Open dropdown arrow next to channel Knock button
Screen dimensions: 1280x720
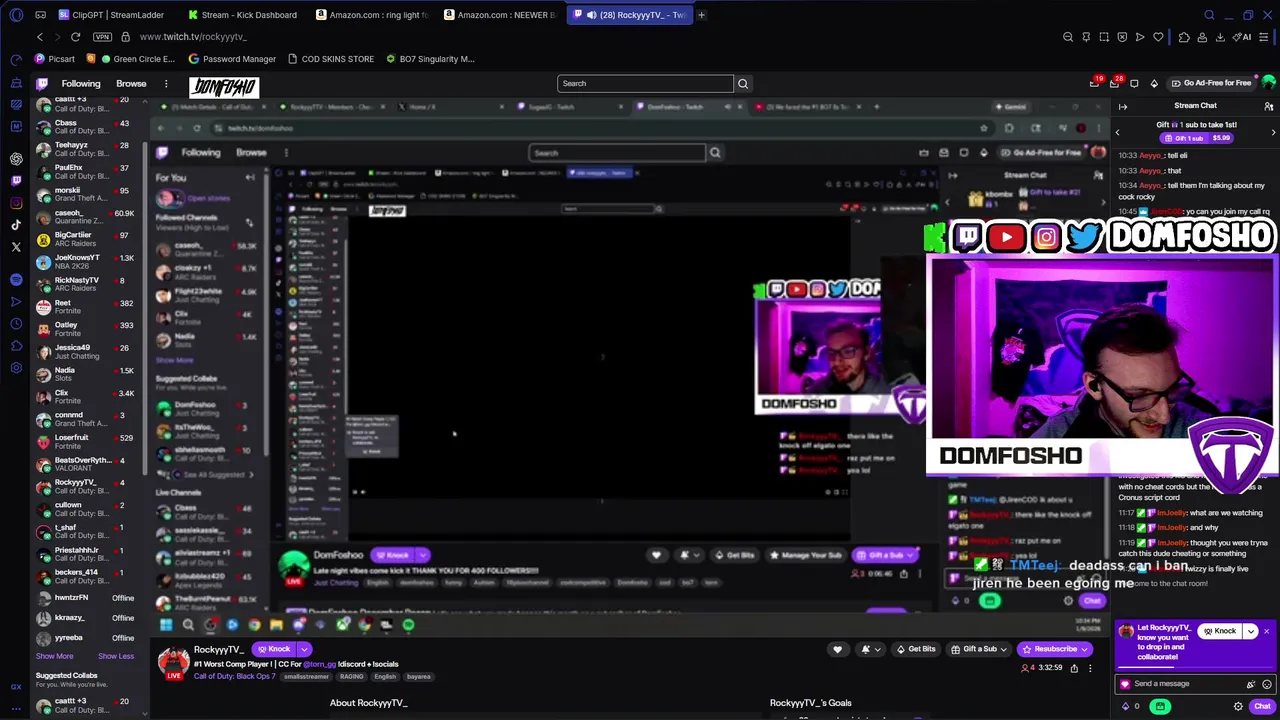pyautogui.click(x=304, y=649)
